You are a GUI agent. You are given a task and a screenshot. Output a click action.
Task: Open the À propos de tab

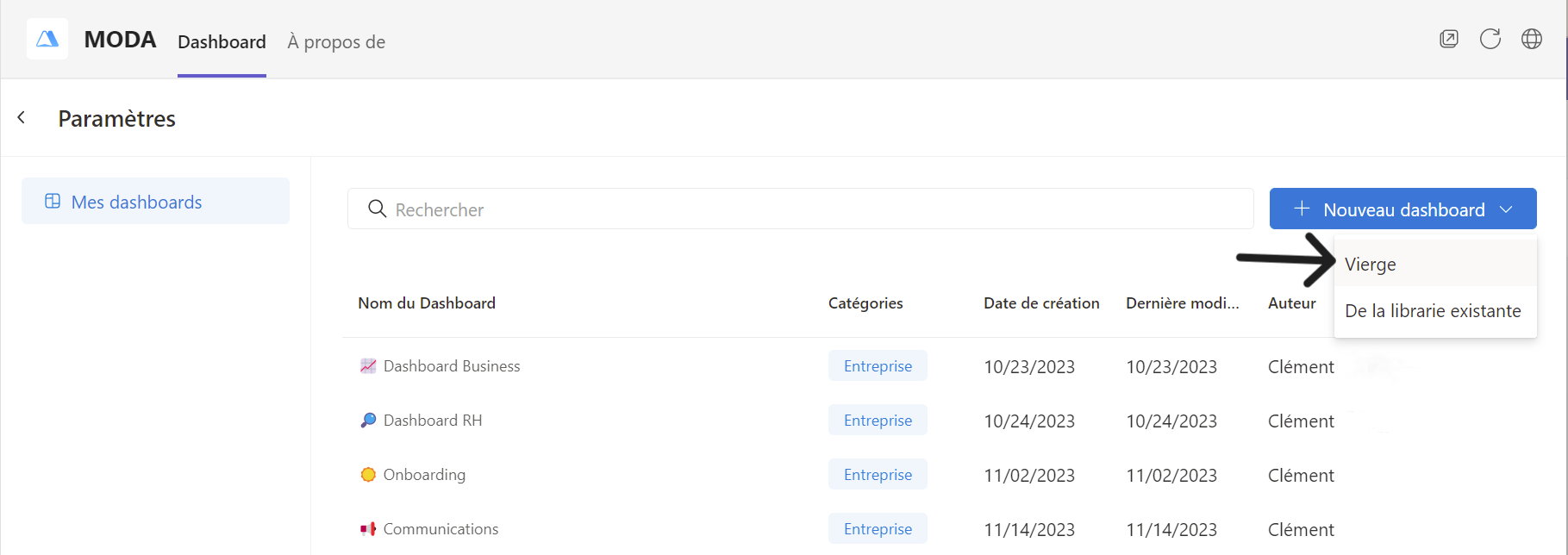pos(336,41)
